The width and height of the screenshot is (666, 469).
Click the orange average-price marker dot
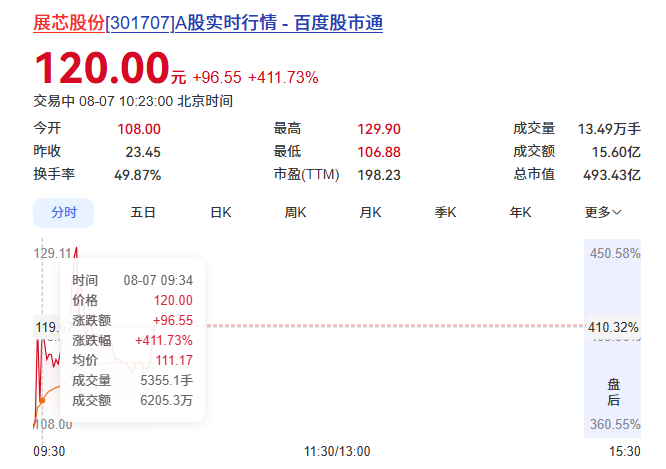pos(42,400)
